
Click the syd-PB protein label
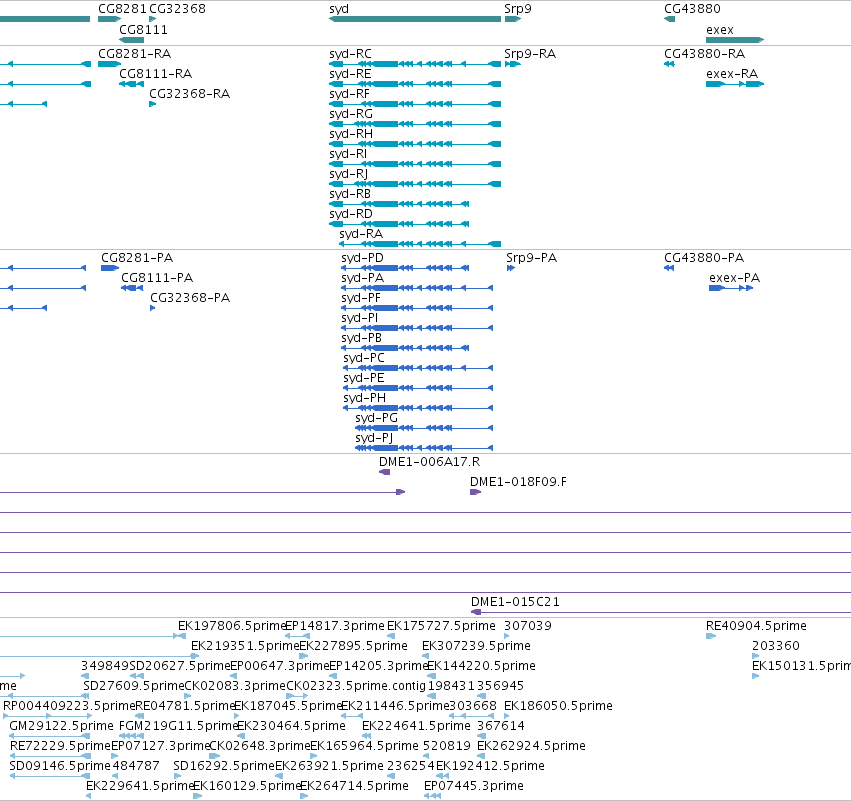(361, 339)
